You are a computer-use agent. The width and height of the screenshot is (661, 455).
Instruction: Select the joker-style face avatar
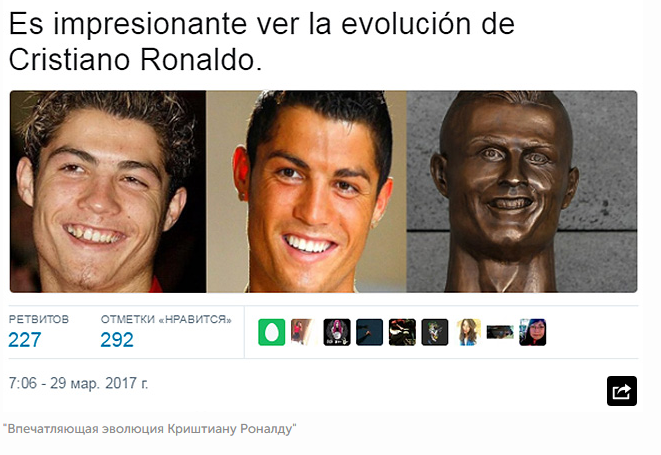pos(435,332)
